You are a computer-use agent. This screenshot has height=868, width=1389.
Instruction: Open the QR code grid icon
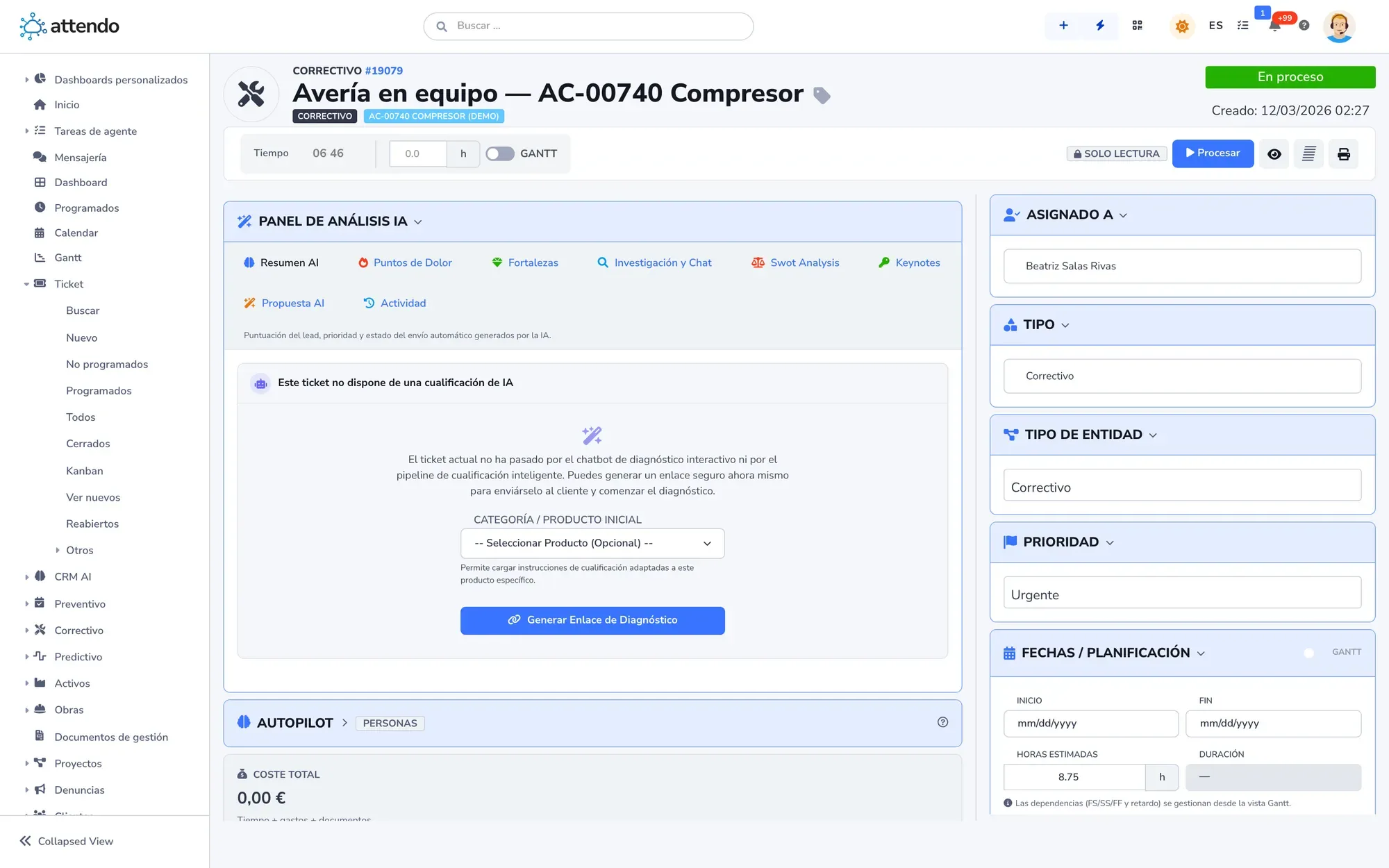point(1137,26)
